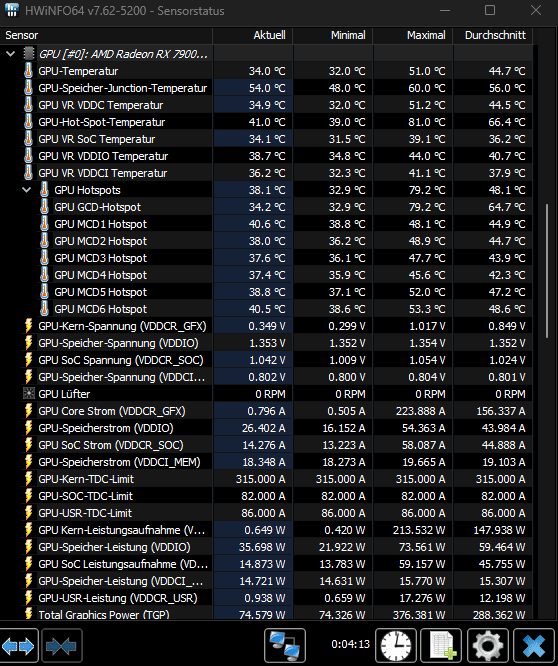Click thermometer icon beside GPU VR SoC Temperatur
558x666 pixels.
click(28, 138)
